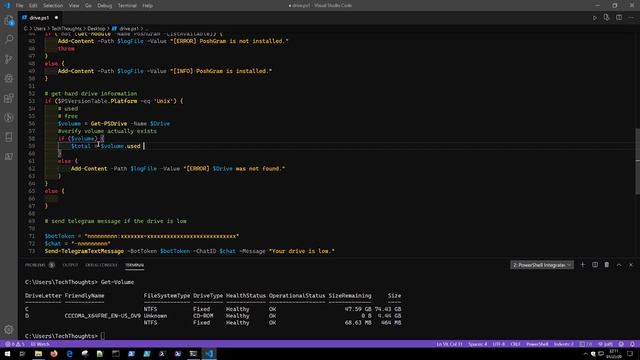Viewport: 640px width, 360px height.
Task: Click the feedback smiley in status bar
Action: tap(621, 344)
